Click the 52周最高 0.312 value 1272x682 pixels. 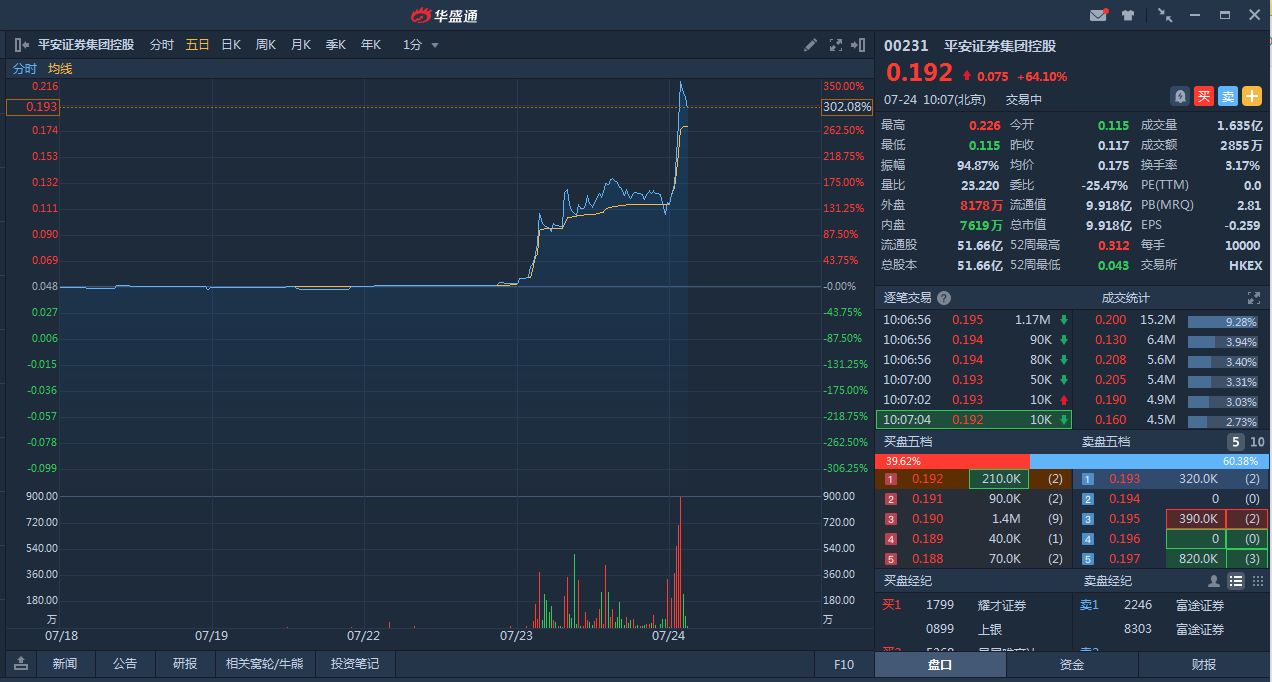[1112, 245]
